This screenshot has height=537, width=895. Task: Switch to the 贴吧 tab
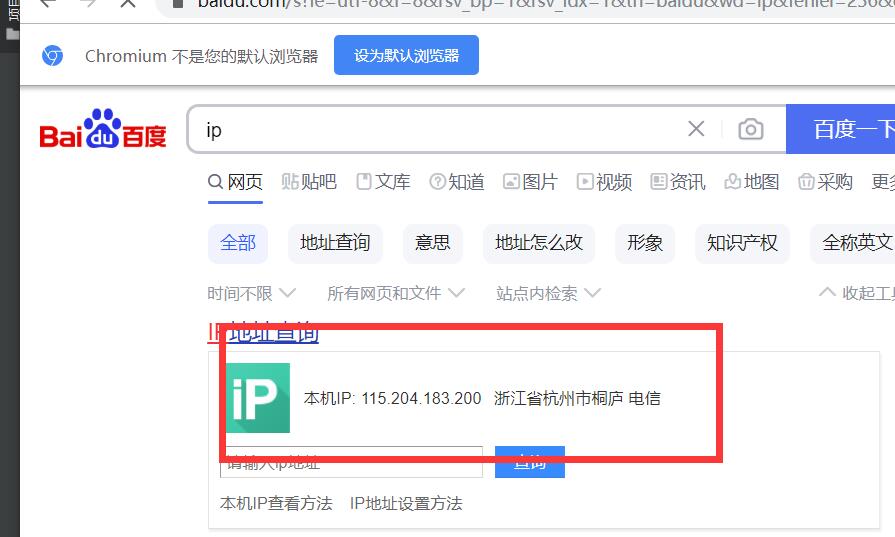click(309, 182)
